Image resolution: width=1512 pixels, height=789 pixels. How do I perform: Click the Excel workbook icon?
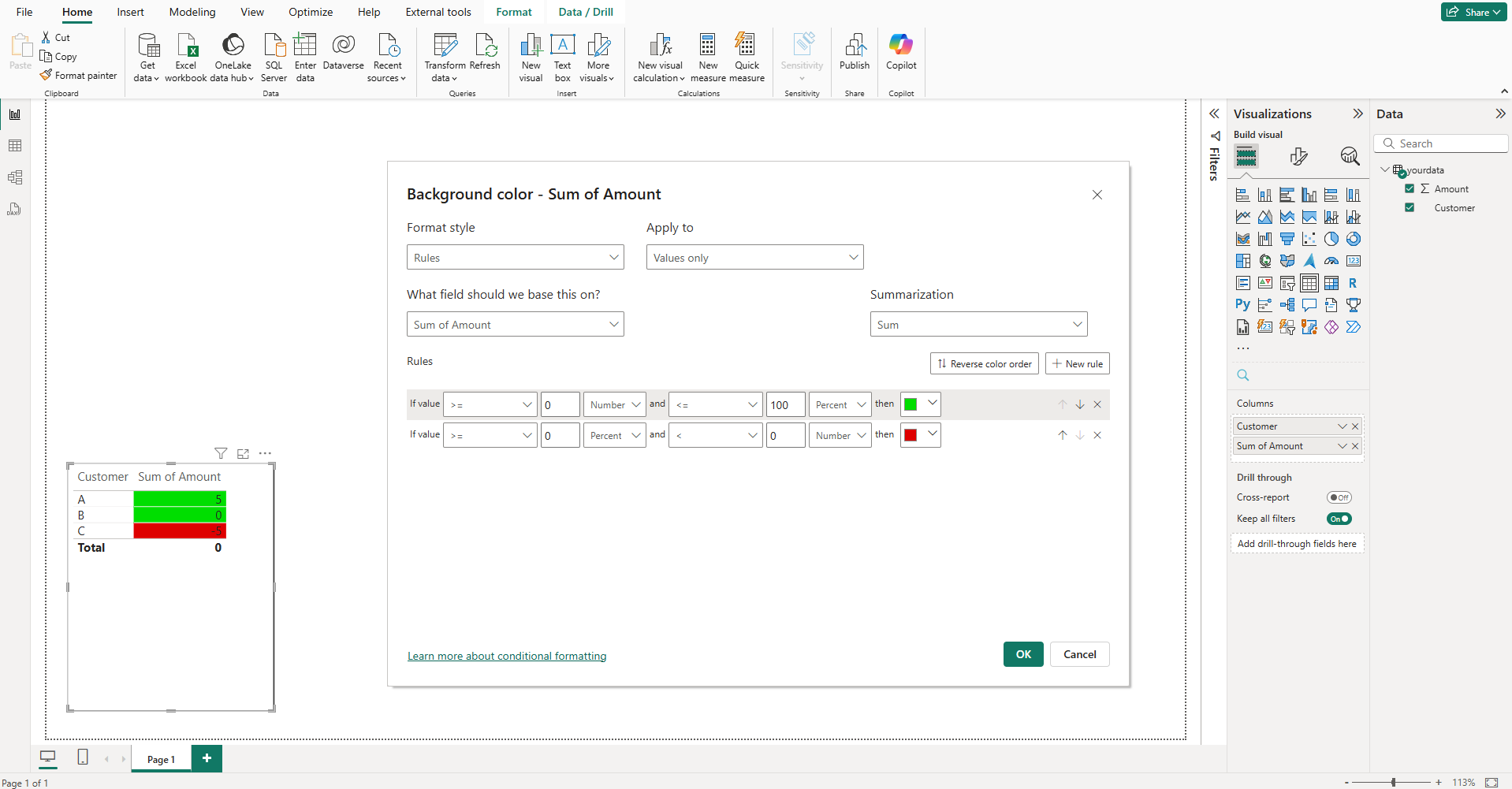click(x=186, y=57)
